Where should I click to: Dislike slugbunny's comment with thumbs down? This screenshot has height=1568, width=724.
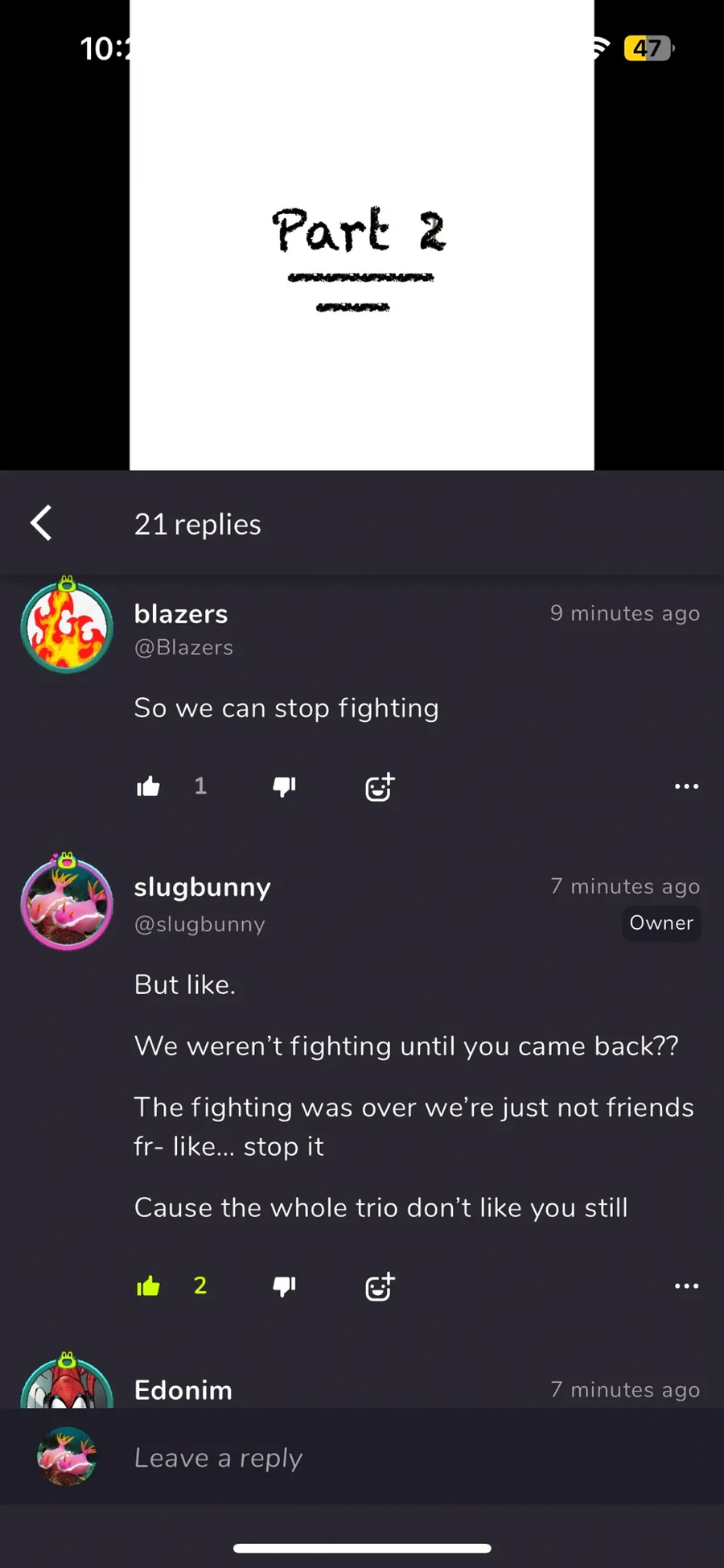(x=285, y=1286)
